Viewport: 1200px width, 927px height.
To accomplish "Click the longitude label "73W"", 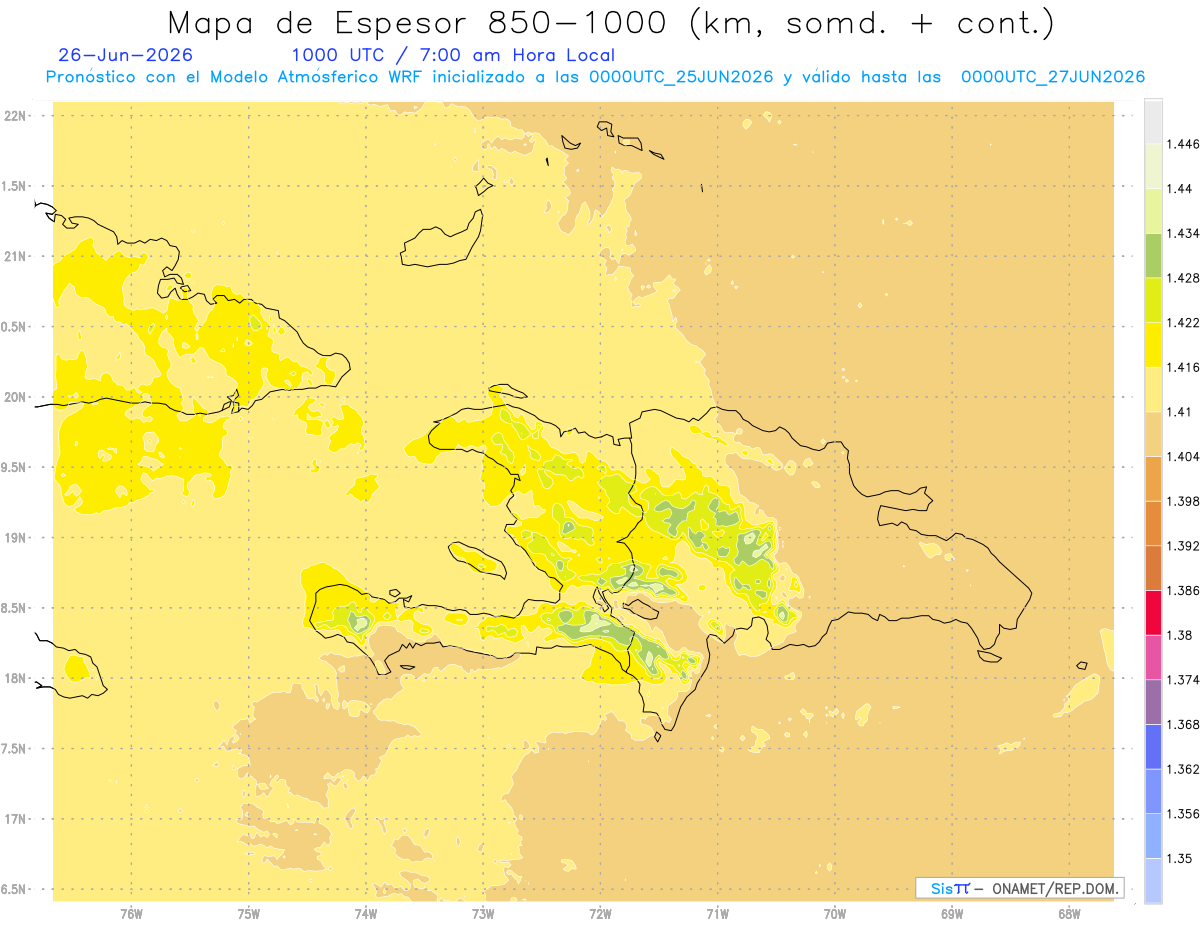I will pyautogui.click(x=483, y=913).
